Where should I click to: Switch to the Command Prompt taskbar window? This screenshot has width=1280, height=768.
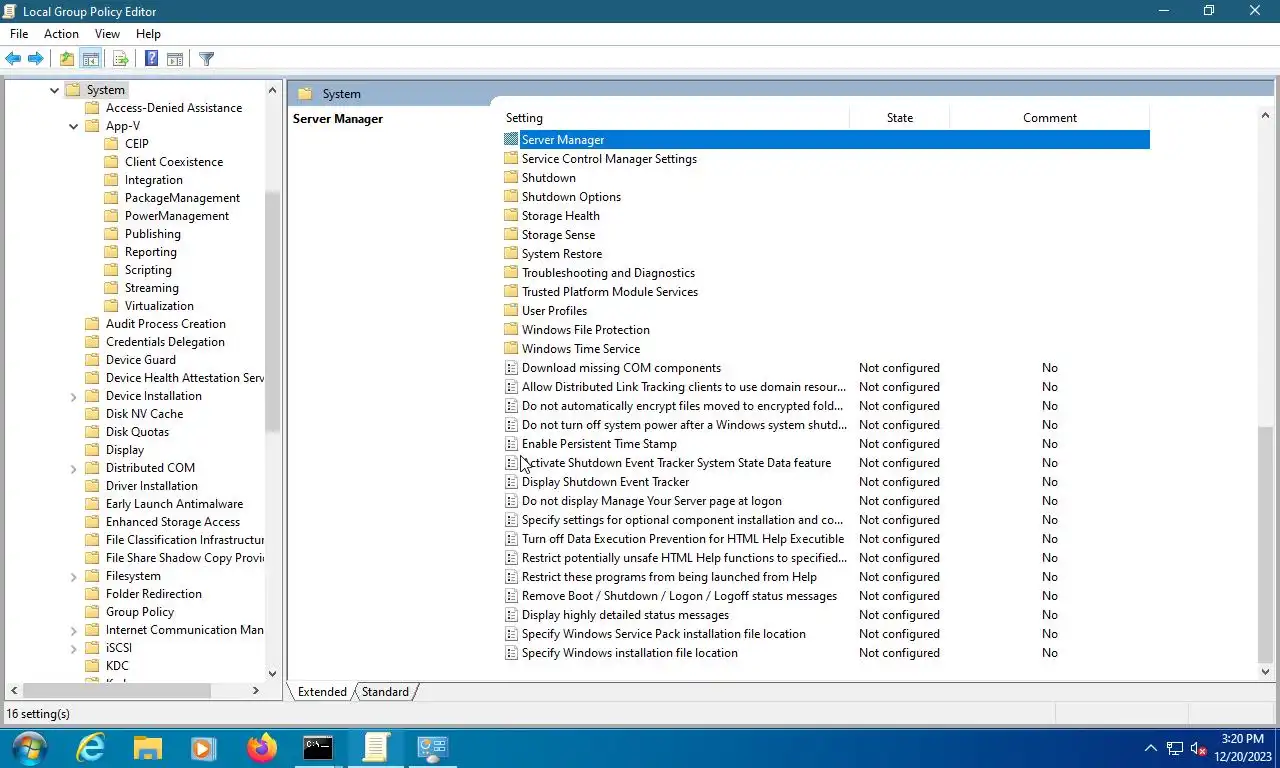pyautogui.click(x=318, y=748)
